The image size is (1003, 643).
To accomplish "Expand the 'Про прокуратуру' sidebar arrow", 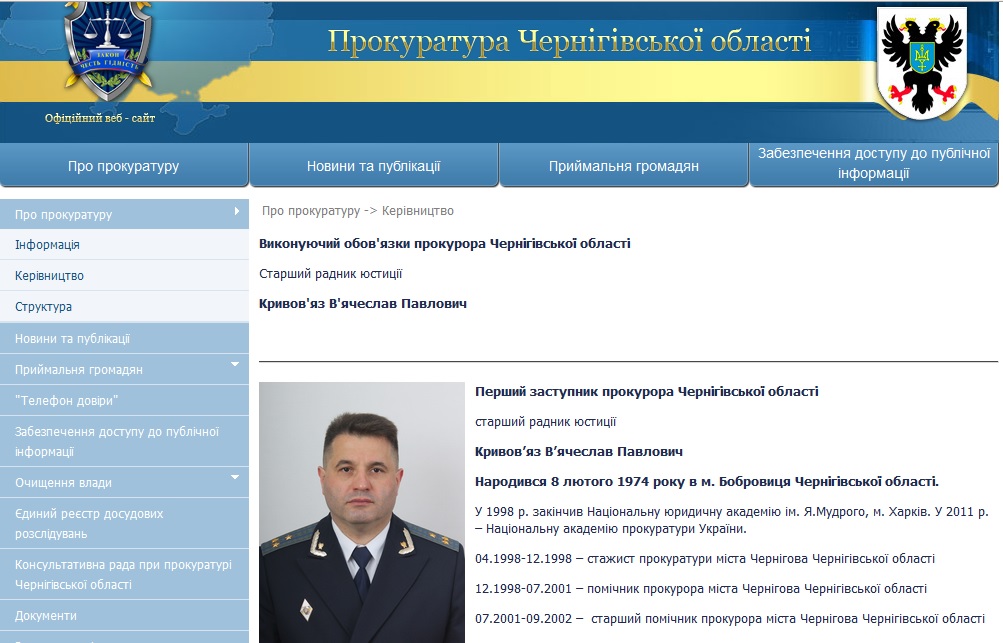I will click(237, 211).
